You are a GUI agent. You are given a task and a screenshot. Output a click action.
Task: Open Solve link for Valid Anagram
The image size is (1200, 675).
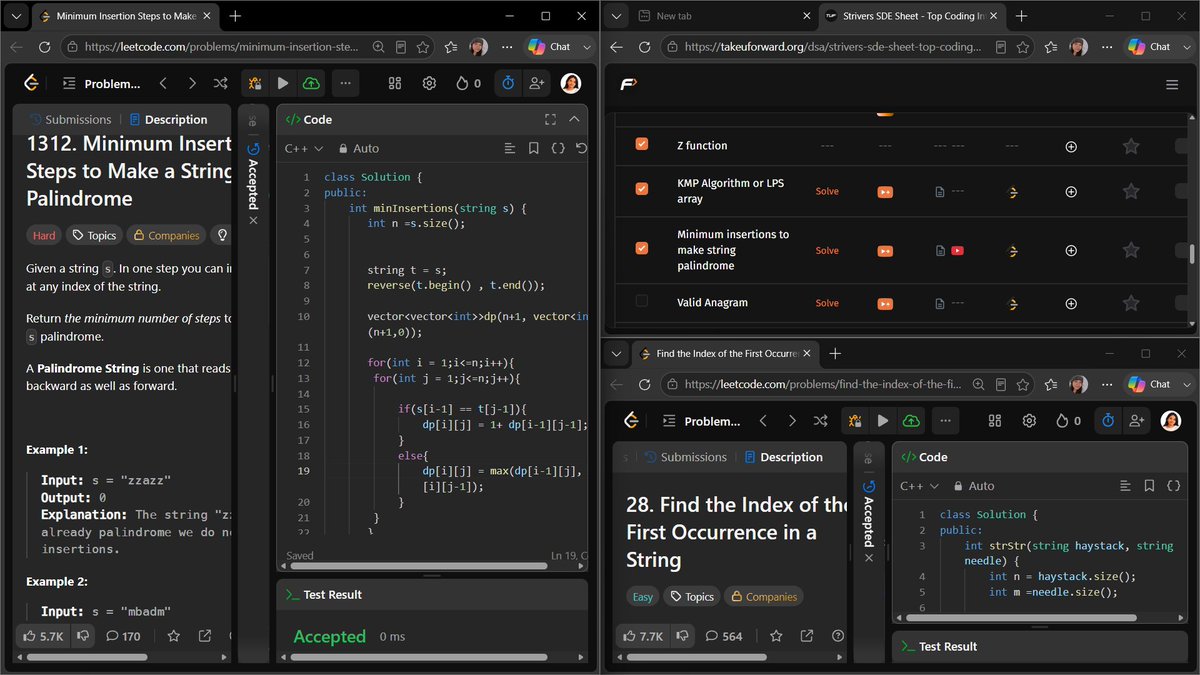pyautogui.click(x=827, y=303)
